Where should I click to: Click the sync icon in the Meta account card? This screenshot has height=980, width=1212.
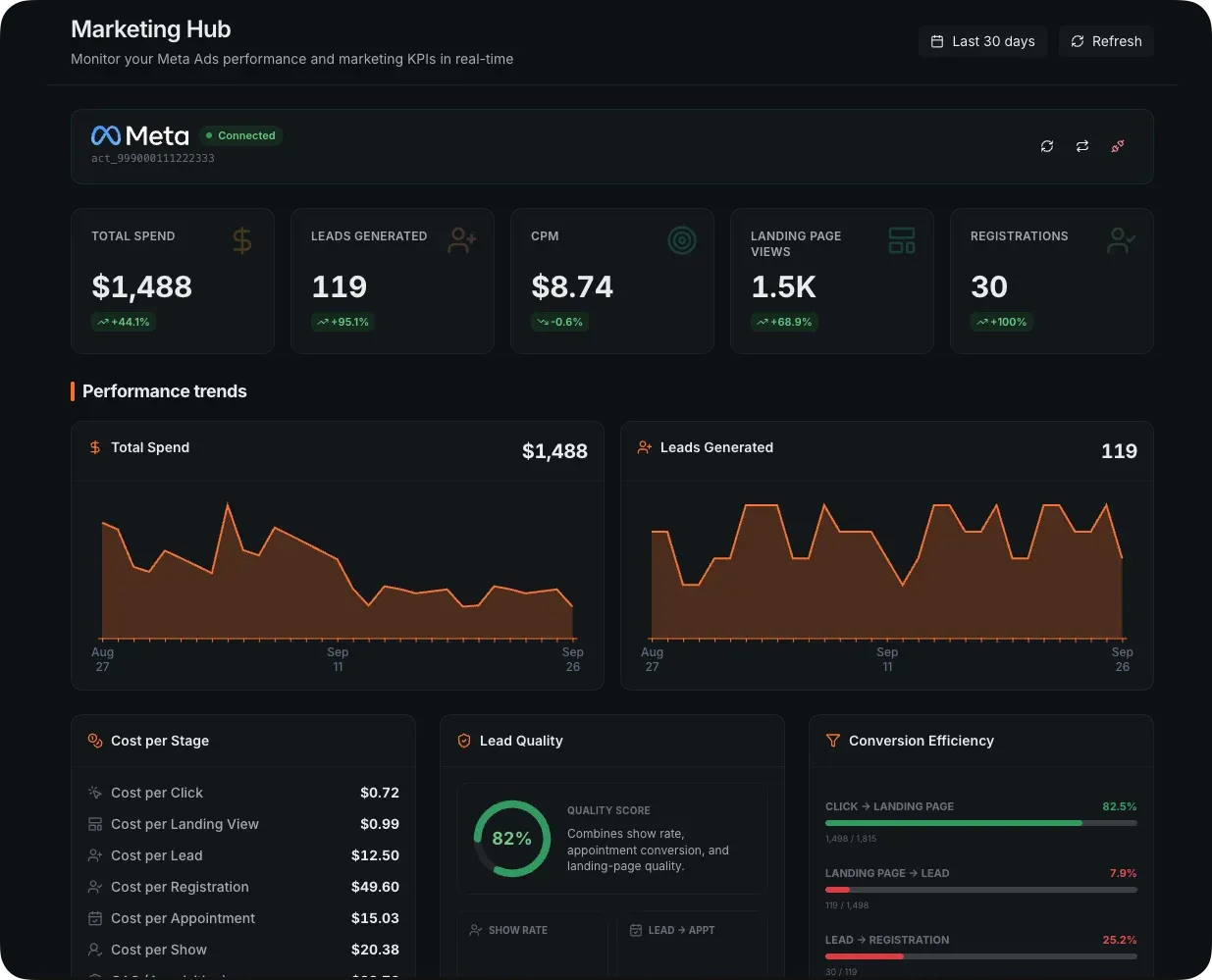(1047, 146)
